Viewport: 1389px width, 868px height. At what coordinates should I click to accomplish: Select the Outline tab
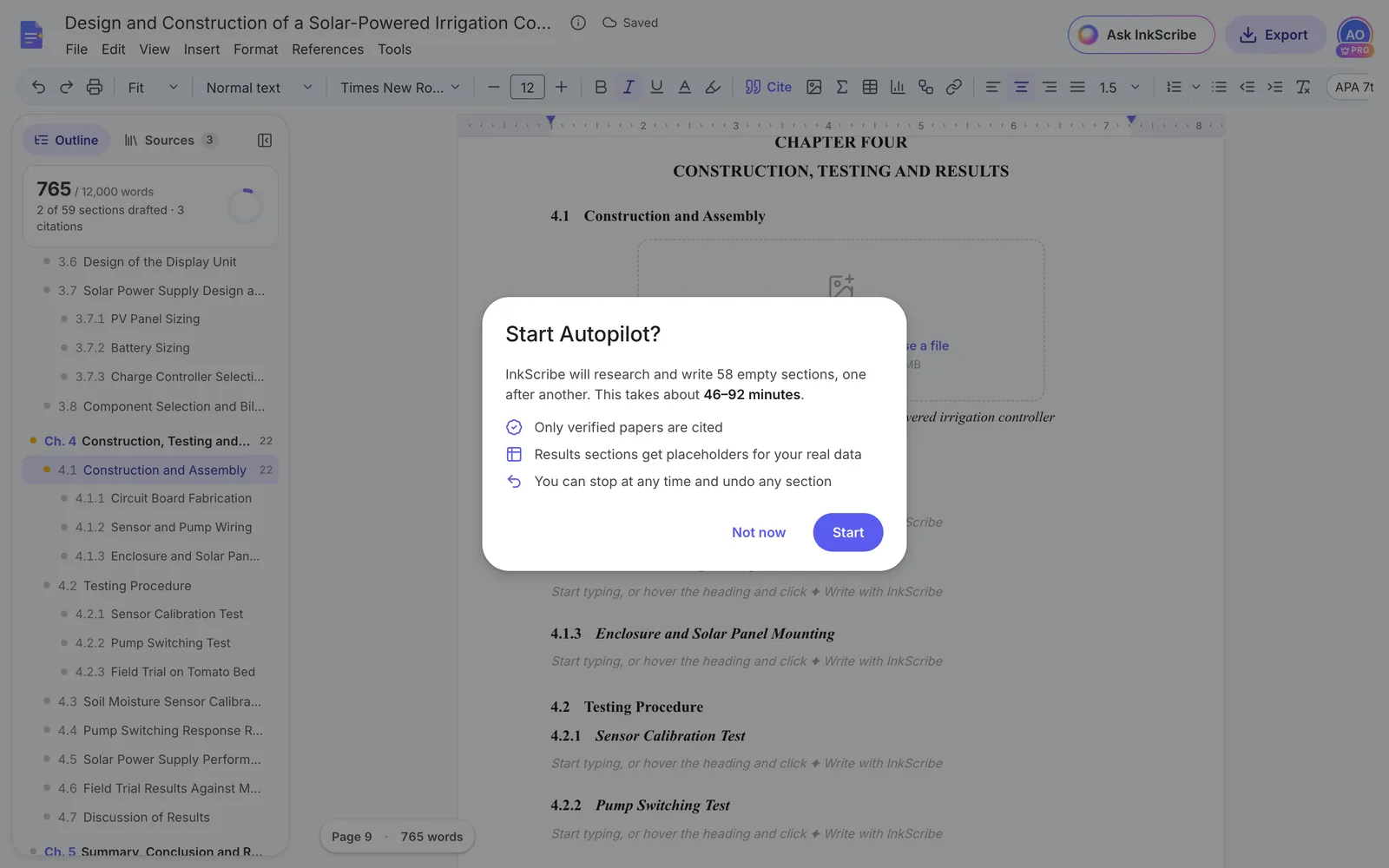(x=66, y=140)
